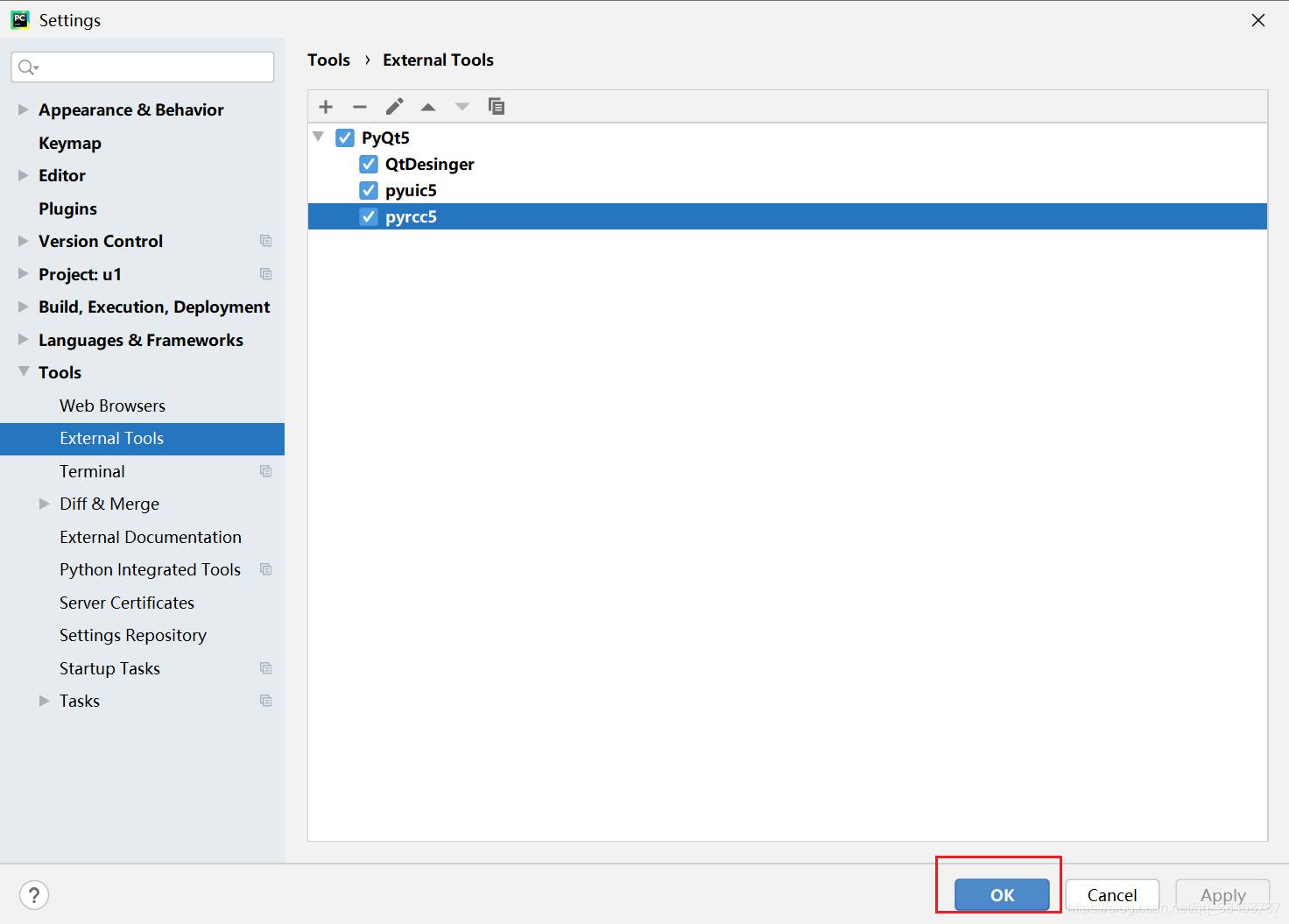Expand the Project: u1 section arrow
Image resolution: width=1289 pixels, height=924 pixels.
[x=24, y=274]
